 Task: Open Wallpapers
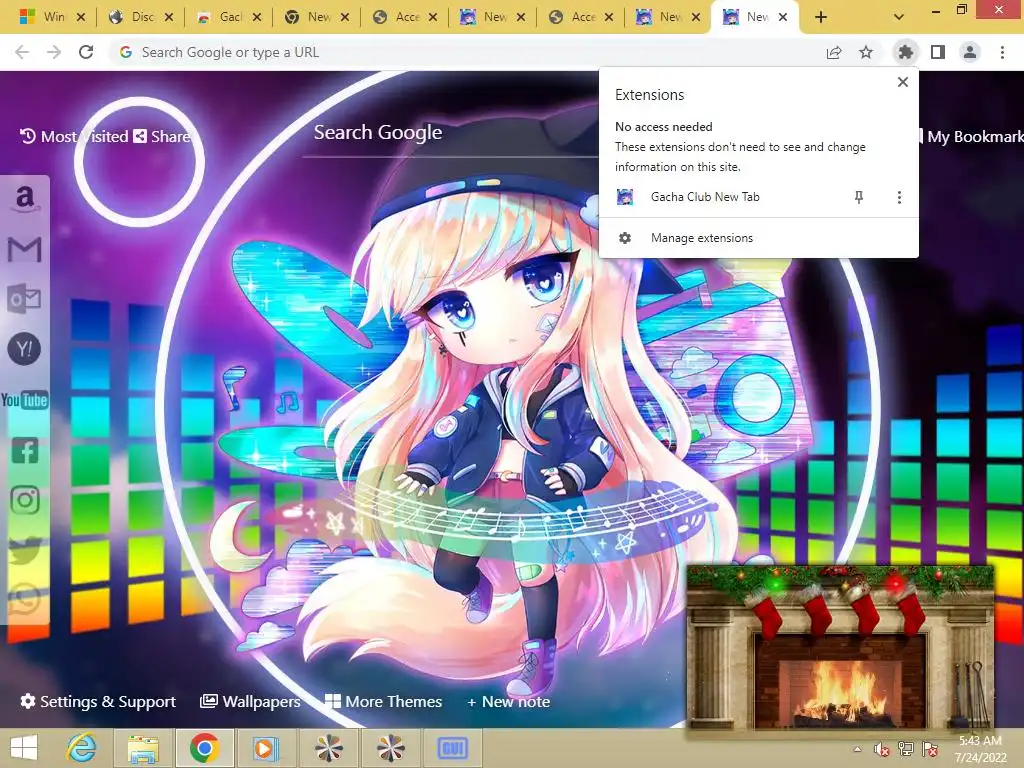click(250, 701)
